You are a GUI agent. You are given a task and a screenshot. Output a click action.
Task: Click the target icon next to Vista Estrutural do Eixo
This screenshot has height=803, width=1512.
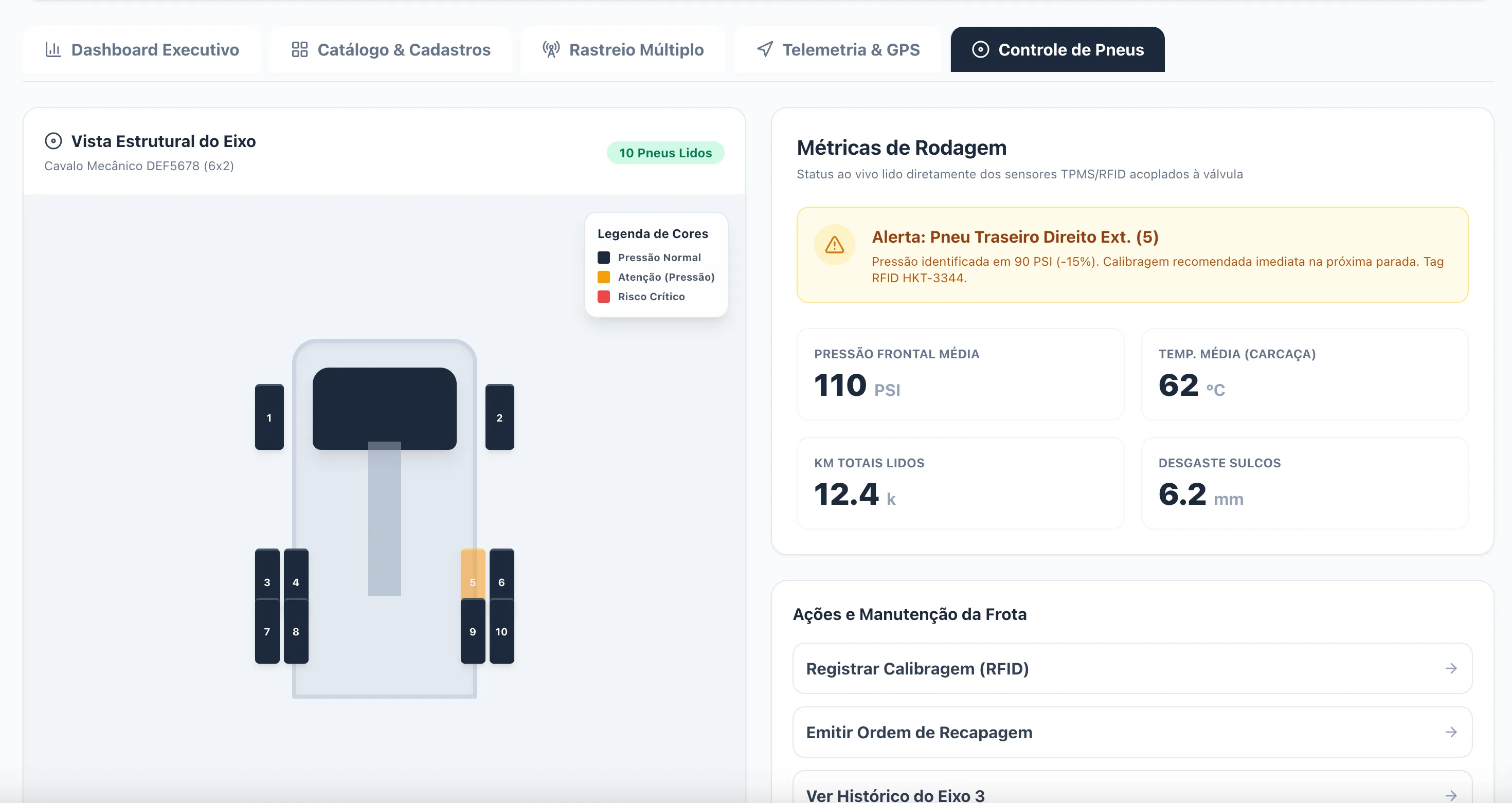click(53, 141)
